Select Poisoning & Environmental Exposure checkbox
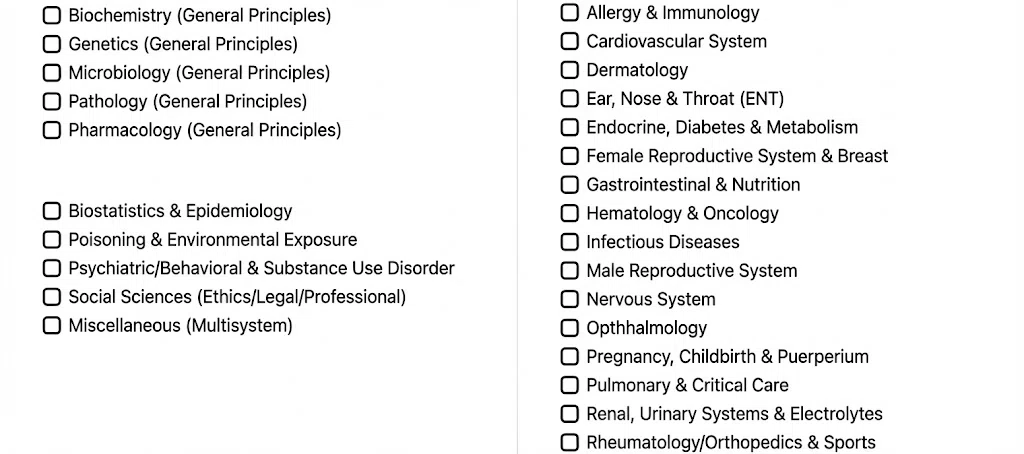 52,240
